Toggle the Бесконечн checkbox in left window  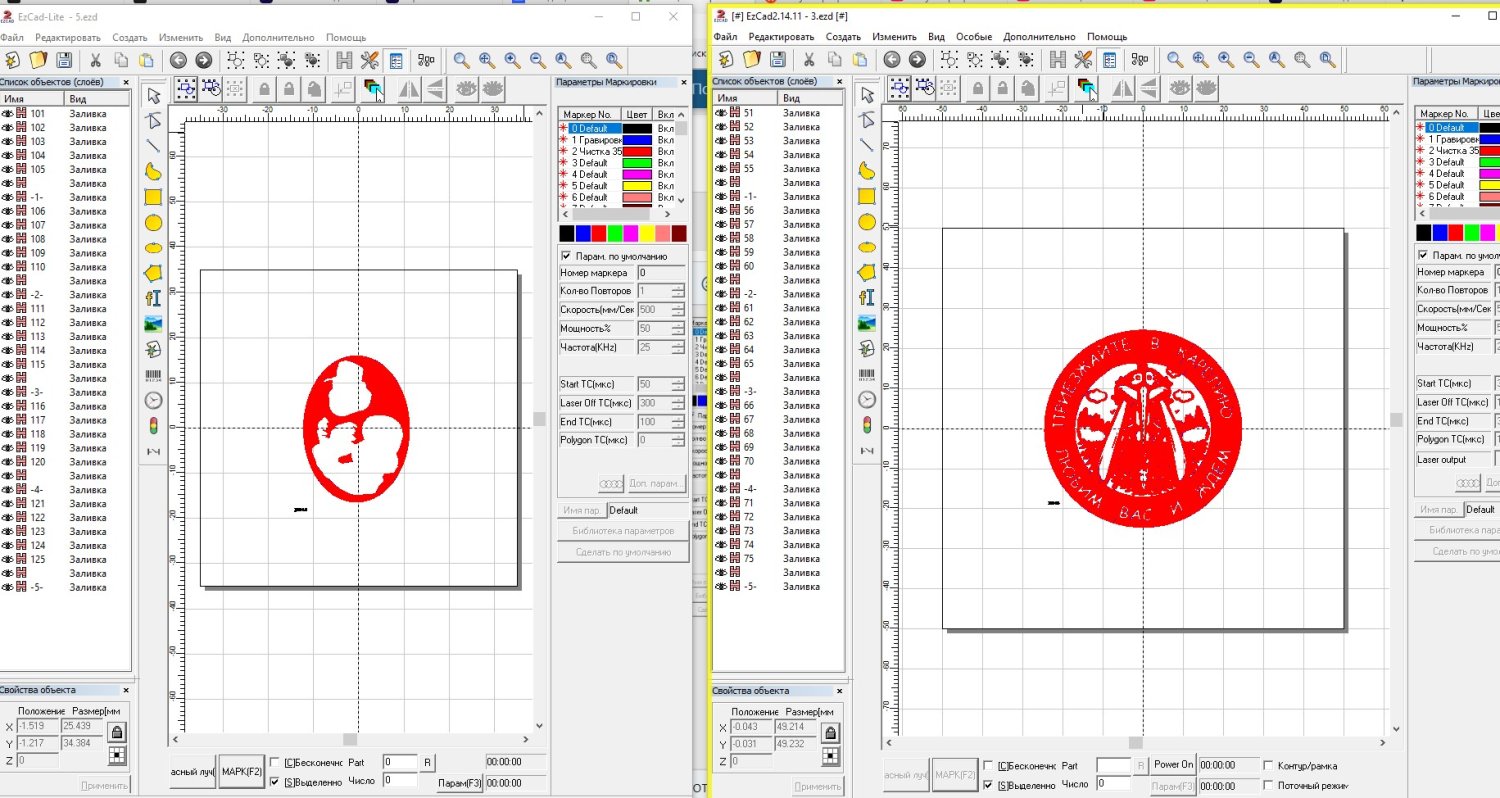pyautogui.click(x=276, y=763)
